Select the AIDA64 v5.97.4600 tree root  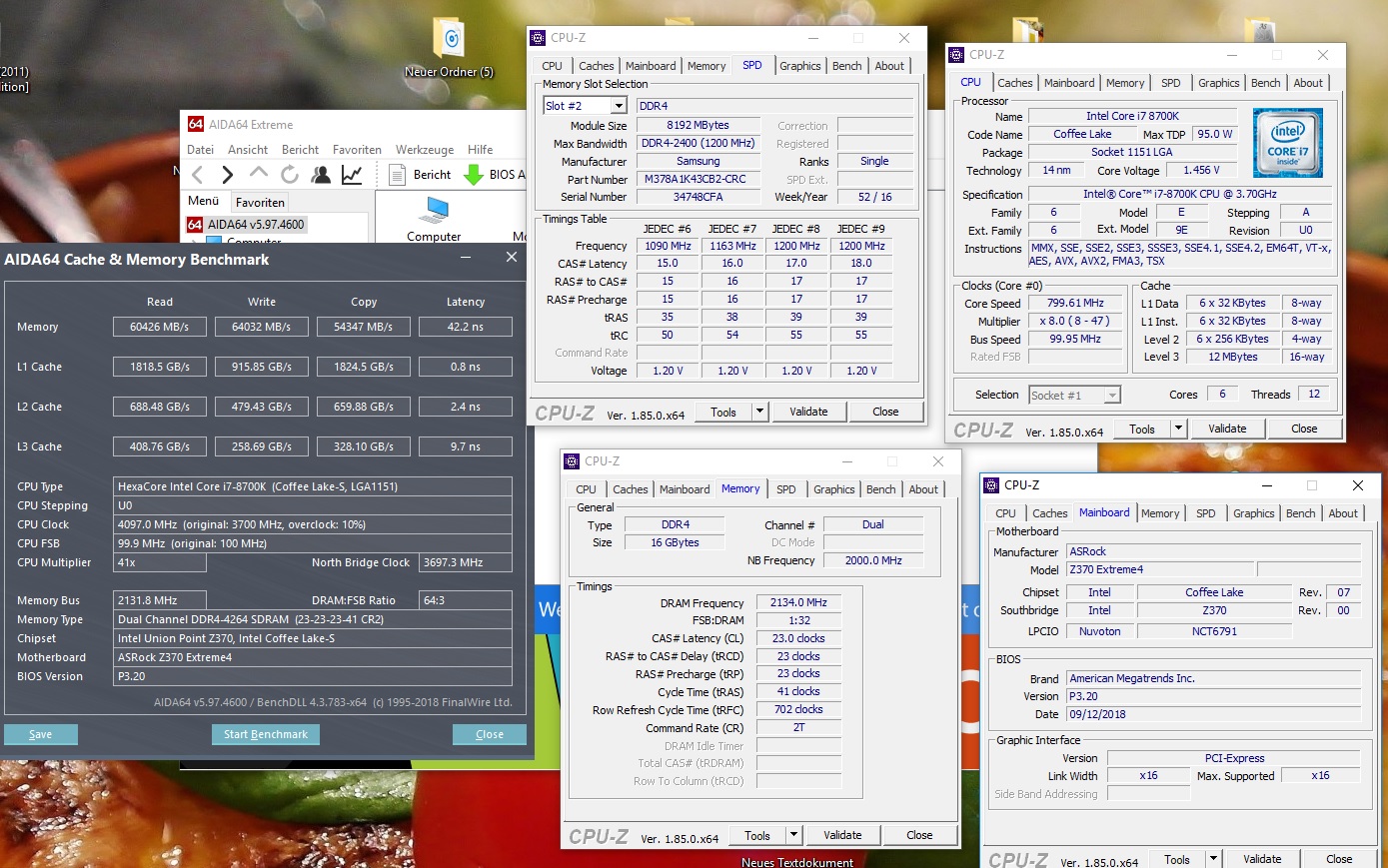click(247, 225)
